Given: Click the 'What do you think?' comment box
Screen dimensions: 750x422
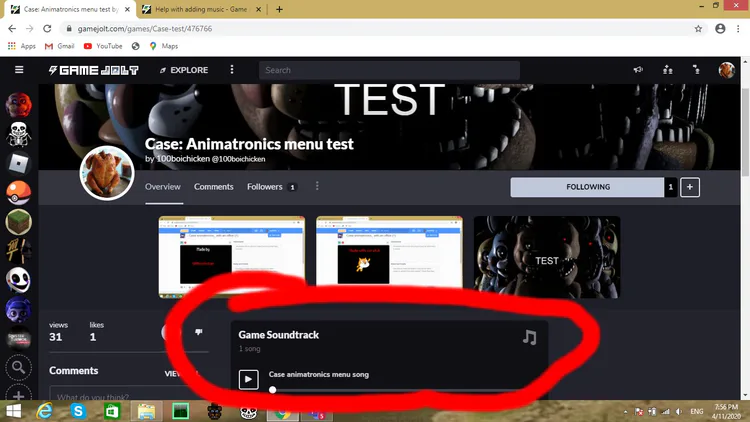Looking at the screenshot, I should click(x=129, y=393).
